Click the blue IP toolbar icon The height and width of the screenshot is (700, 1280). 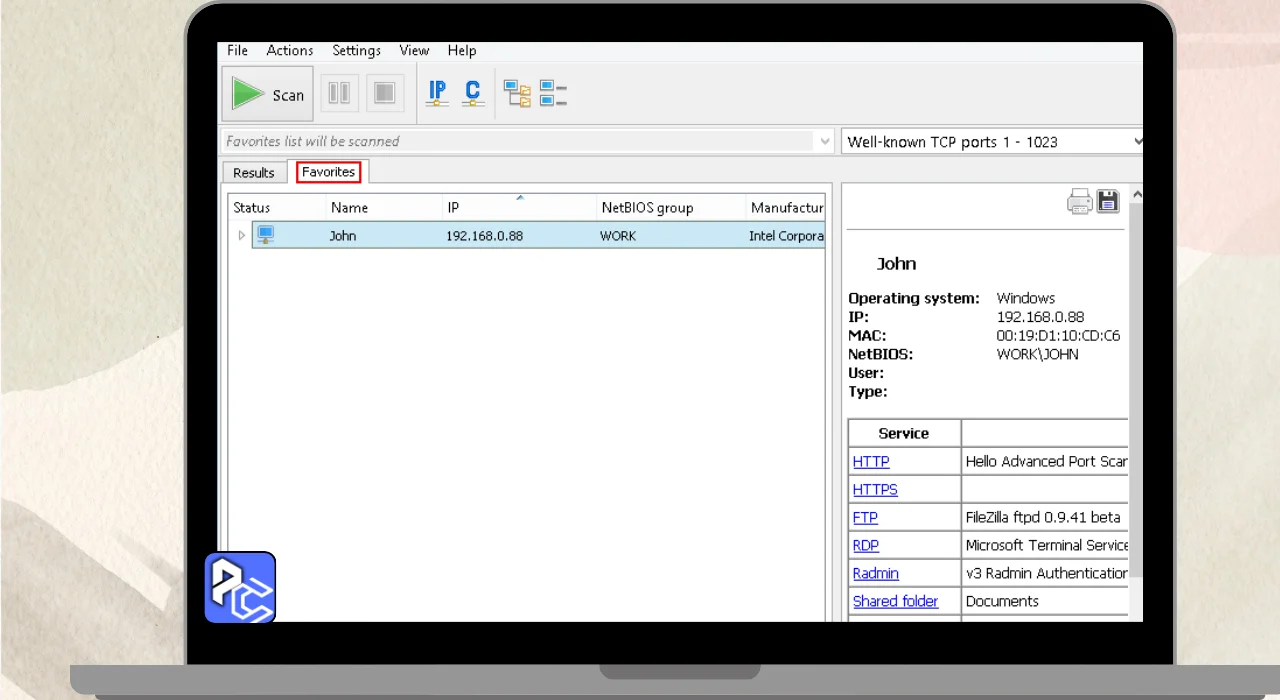point(437,93)
